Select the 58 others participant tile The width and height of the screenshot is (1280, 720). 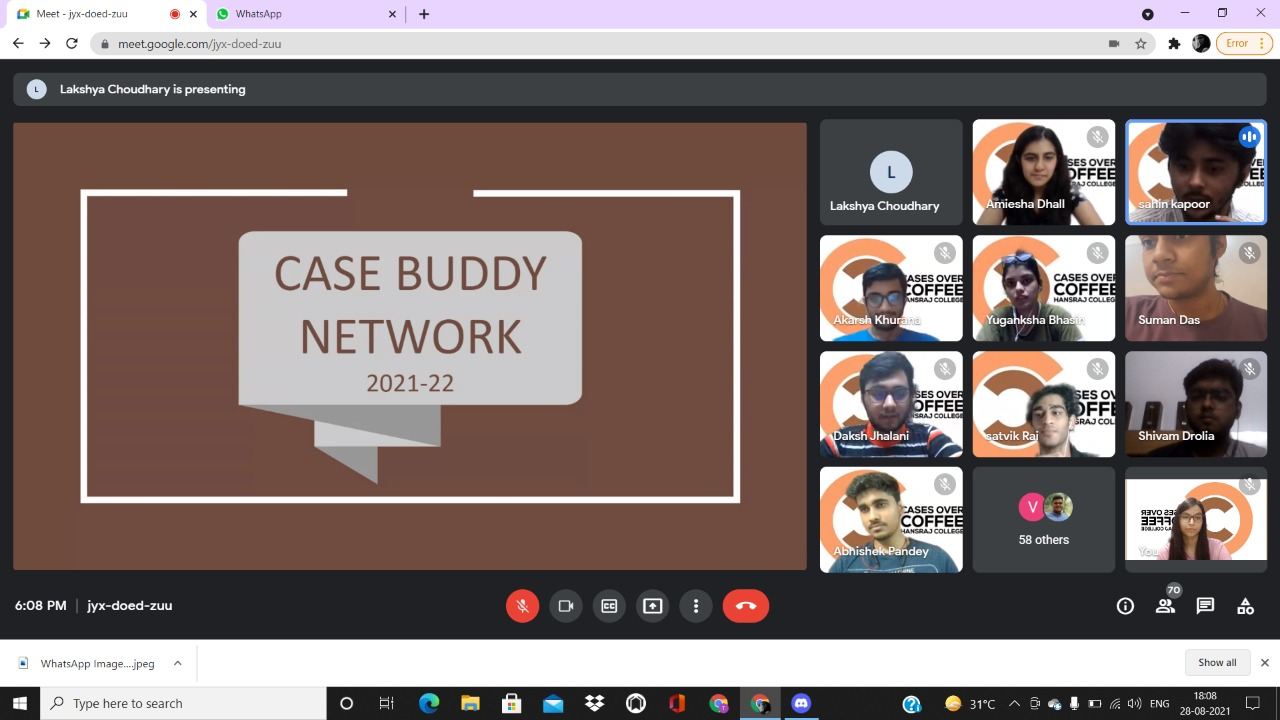[x=1043, y=520]
